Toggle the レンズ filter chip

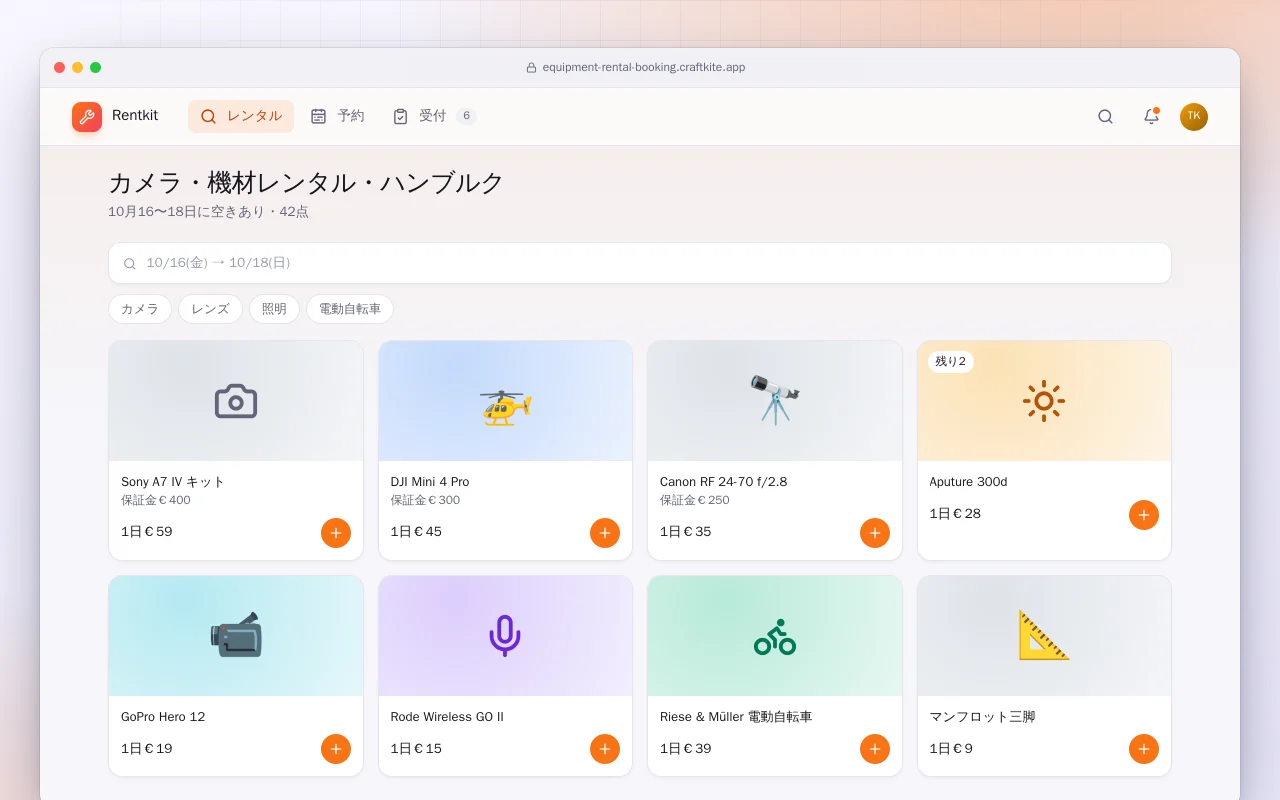click(210, 309)
